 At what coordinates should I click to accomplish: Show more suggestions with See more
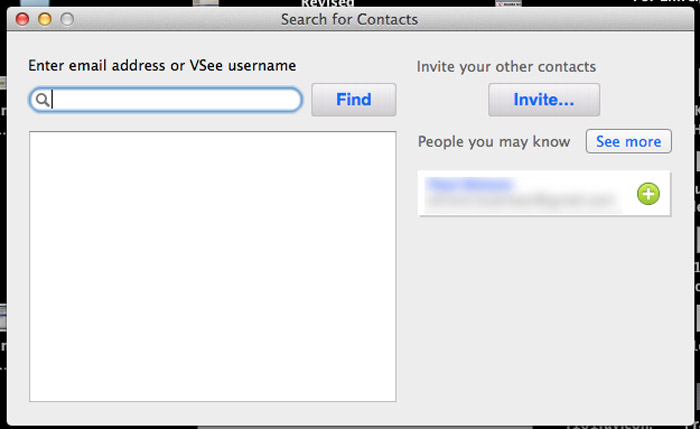[629, 142]
